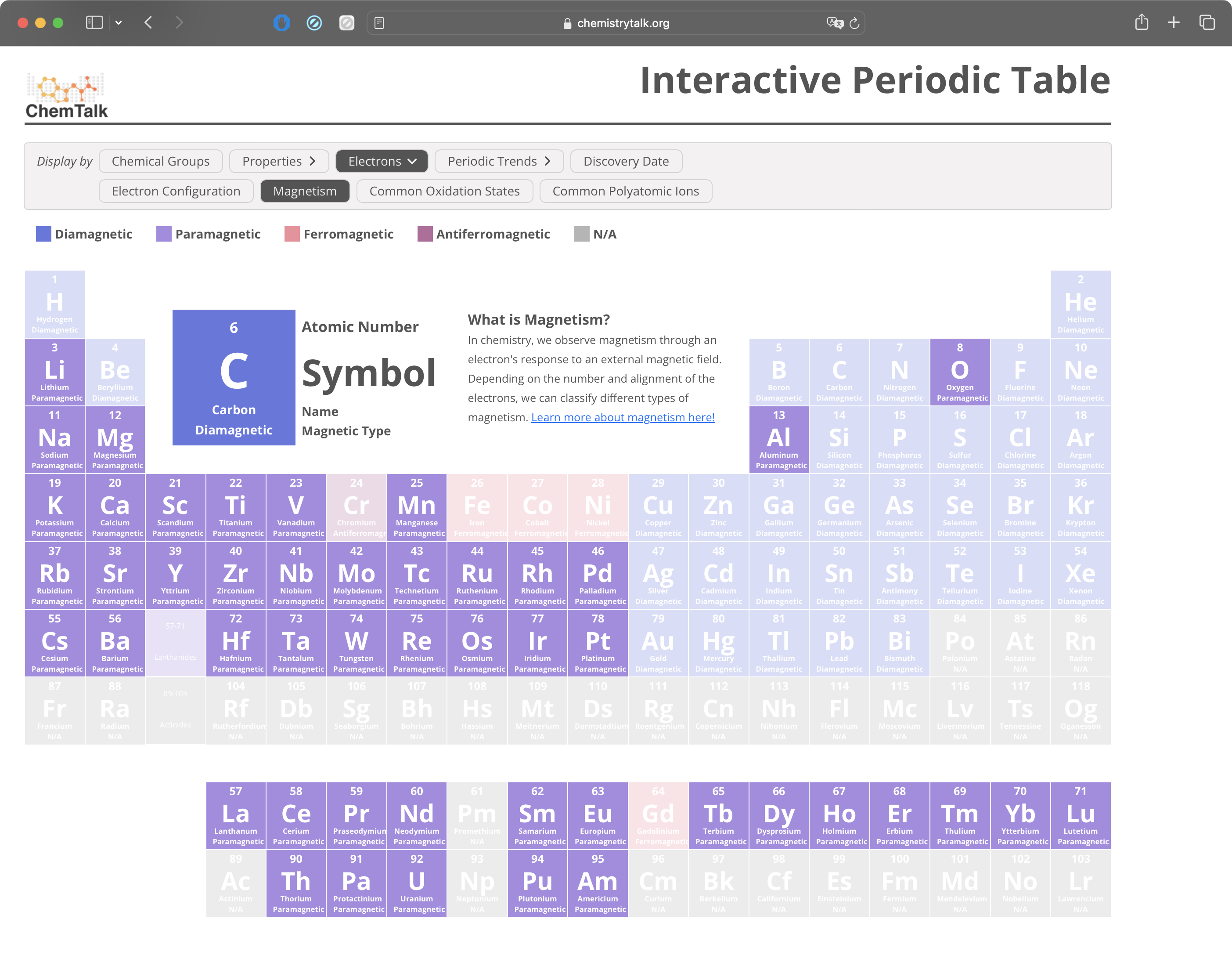Viewport: 1232px width, 962px height.
Task: Select the Magnetism view
Action: 305,191
